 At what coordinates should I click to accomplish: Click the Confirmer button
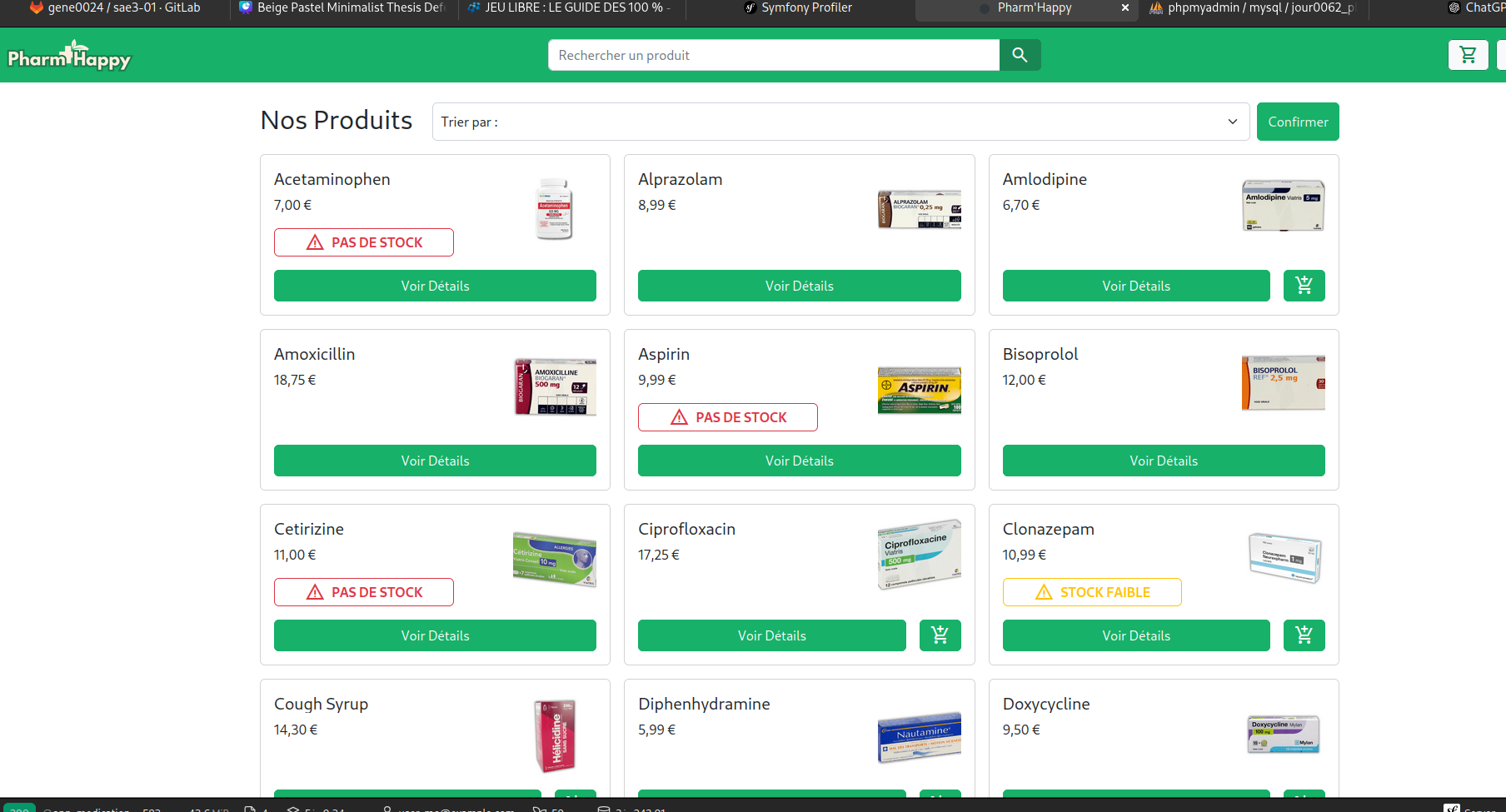pos(1298,122)
